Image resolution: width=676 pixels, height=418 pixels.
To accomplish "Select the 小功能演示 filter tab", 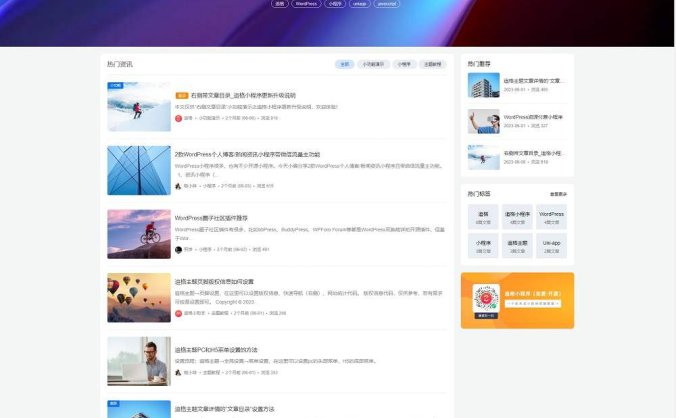I will click(373, 64).
